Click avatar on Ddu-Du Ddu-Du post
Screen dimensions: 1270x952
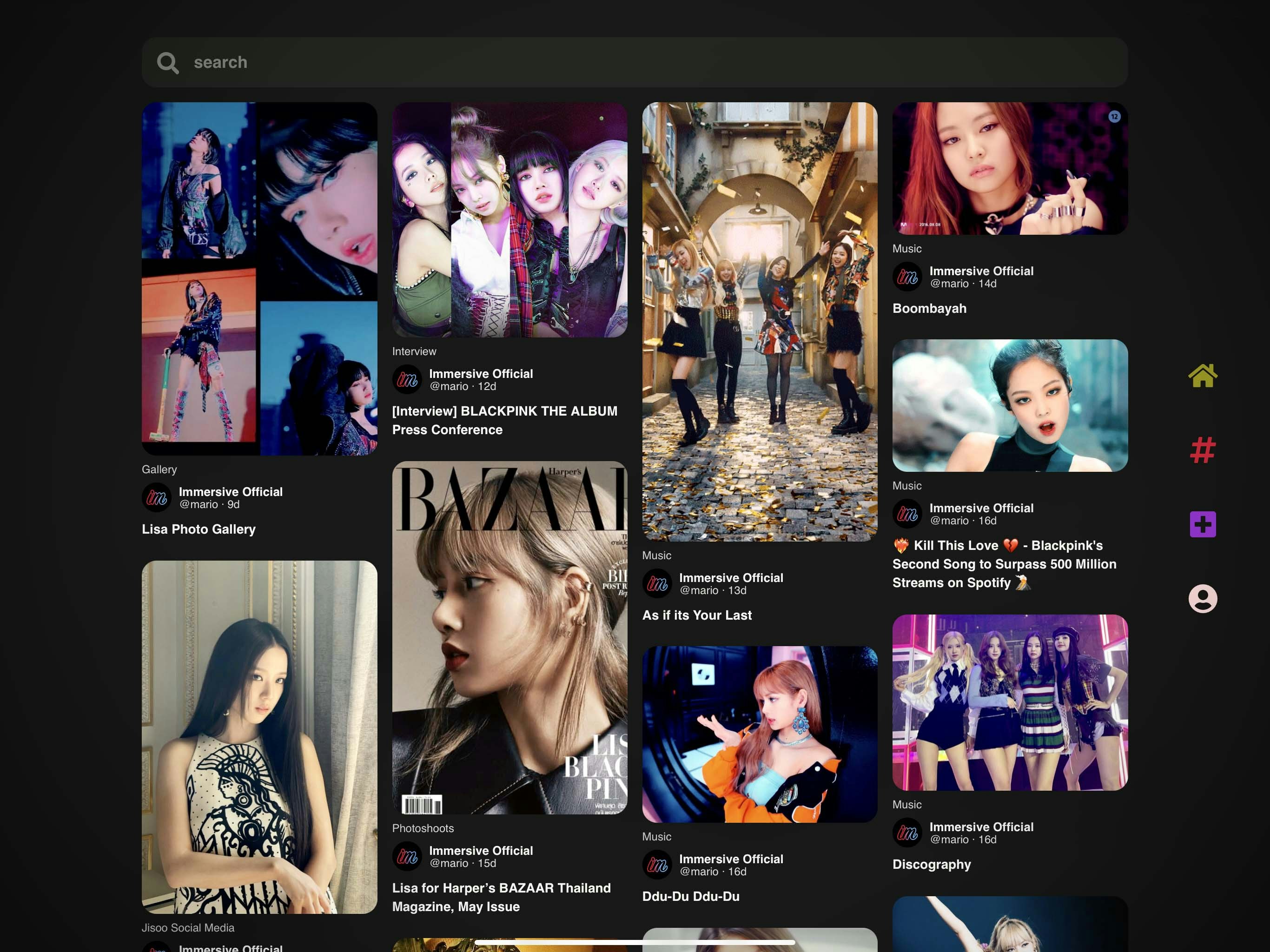[x=657, y=865]
